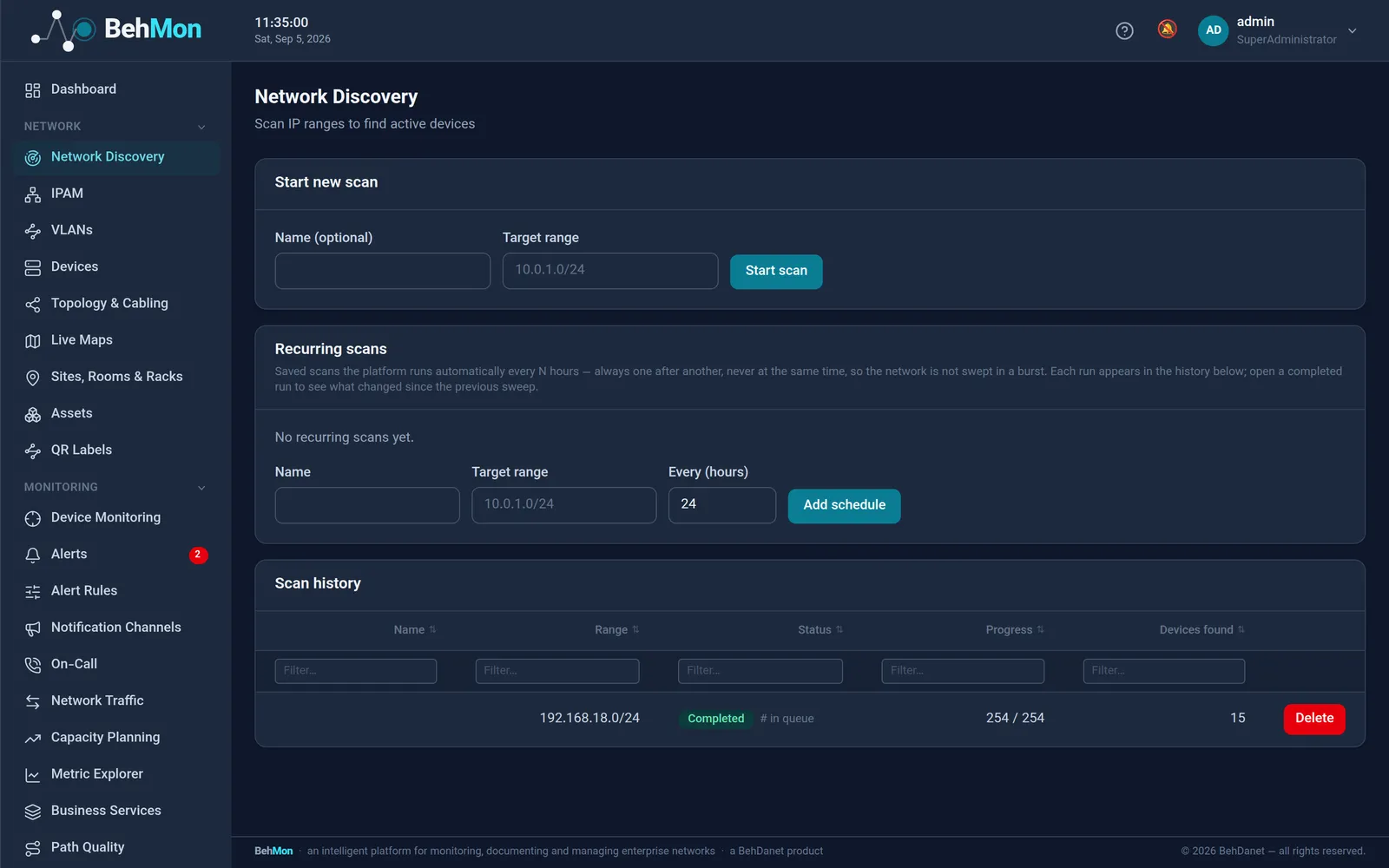Click the IPAM hierarchy icon
1389x868 pixels.
tap(33, 194)
